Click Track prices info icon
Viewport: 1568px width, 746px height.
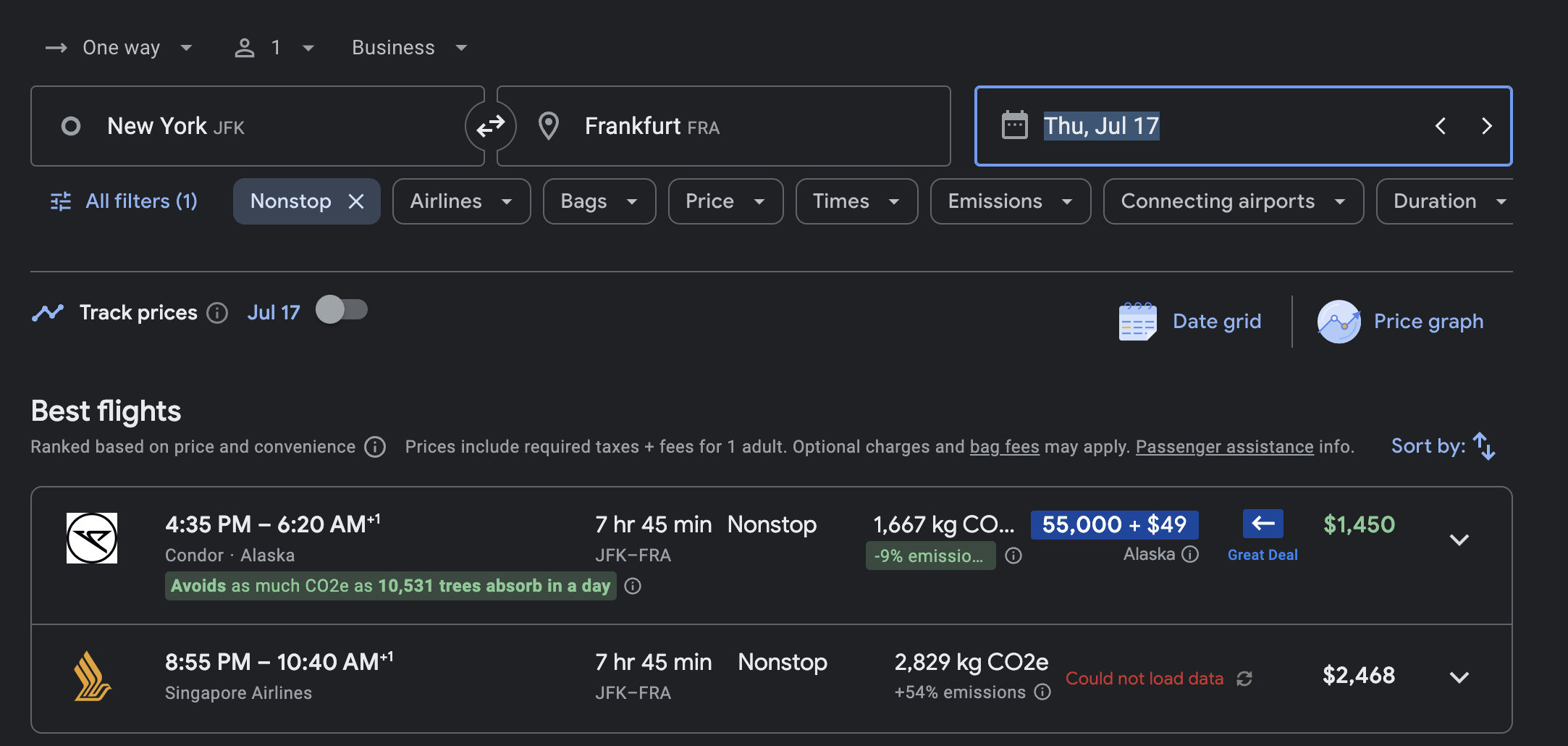[x=217, y=313]
